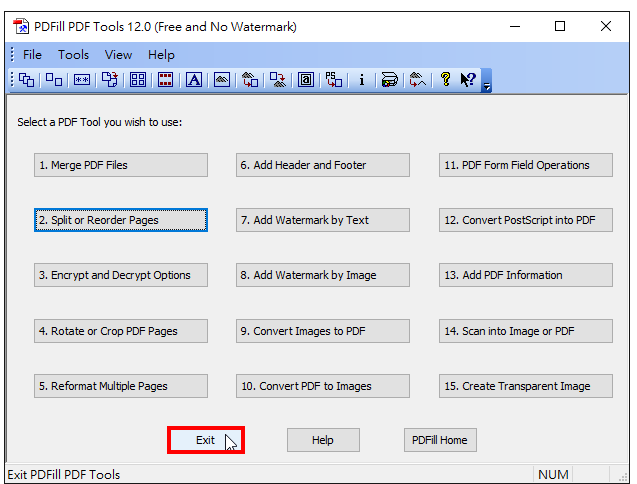637x484 pixels.
Task: Click the '13. Add PDF Information' button
Action: (x=526, y=275)
